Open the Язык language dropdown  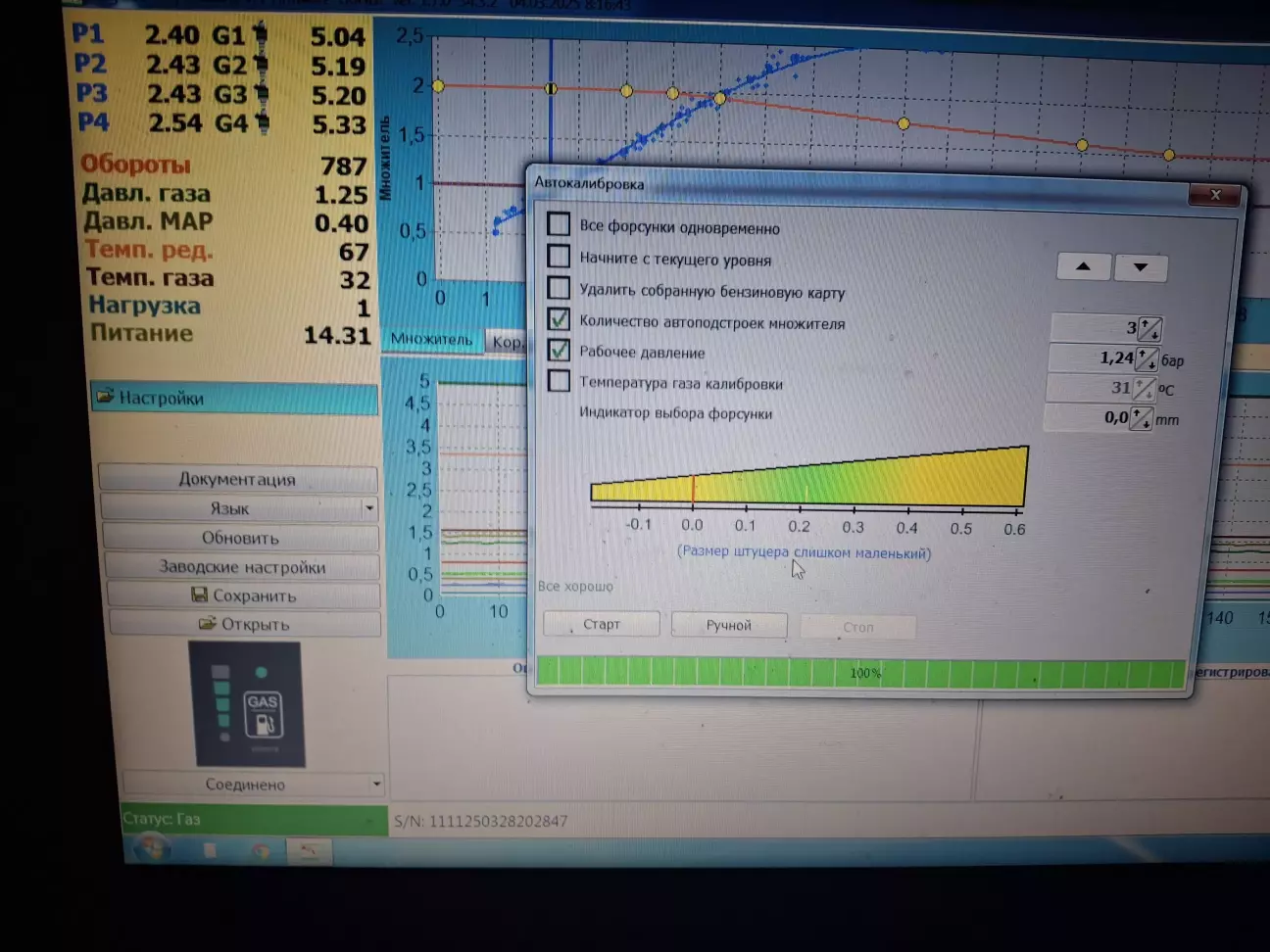(368, 508)
